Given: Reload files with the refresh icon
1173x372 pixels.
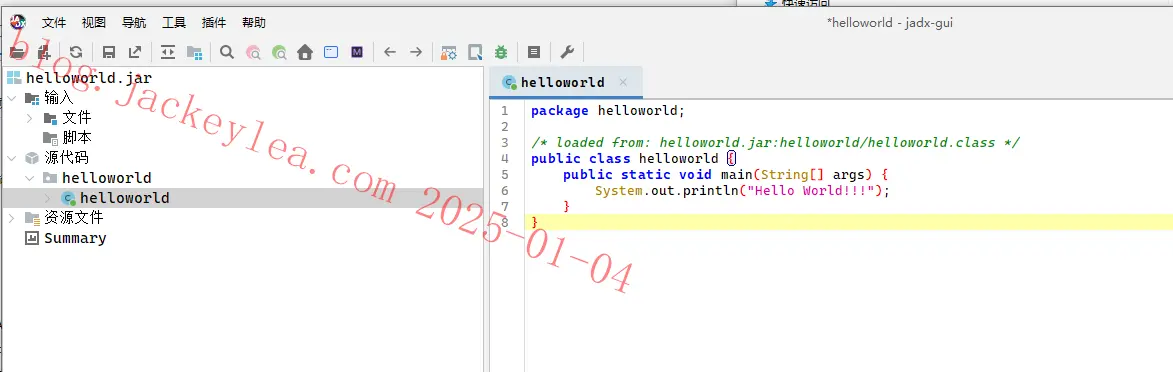Looking at the screenshot, I should [x=76, y=52].
